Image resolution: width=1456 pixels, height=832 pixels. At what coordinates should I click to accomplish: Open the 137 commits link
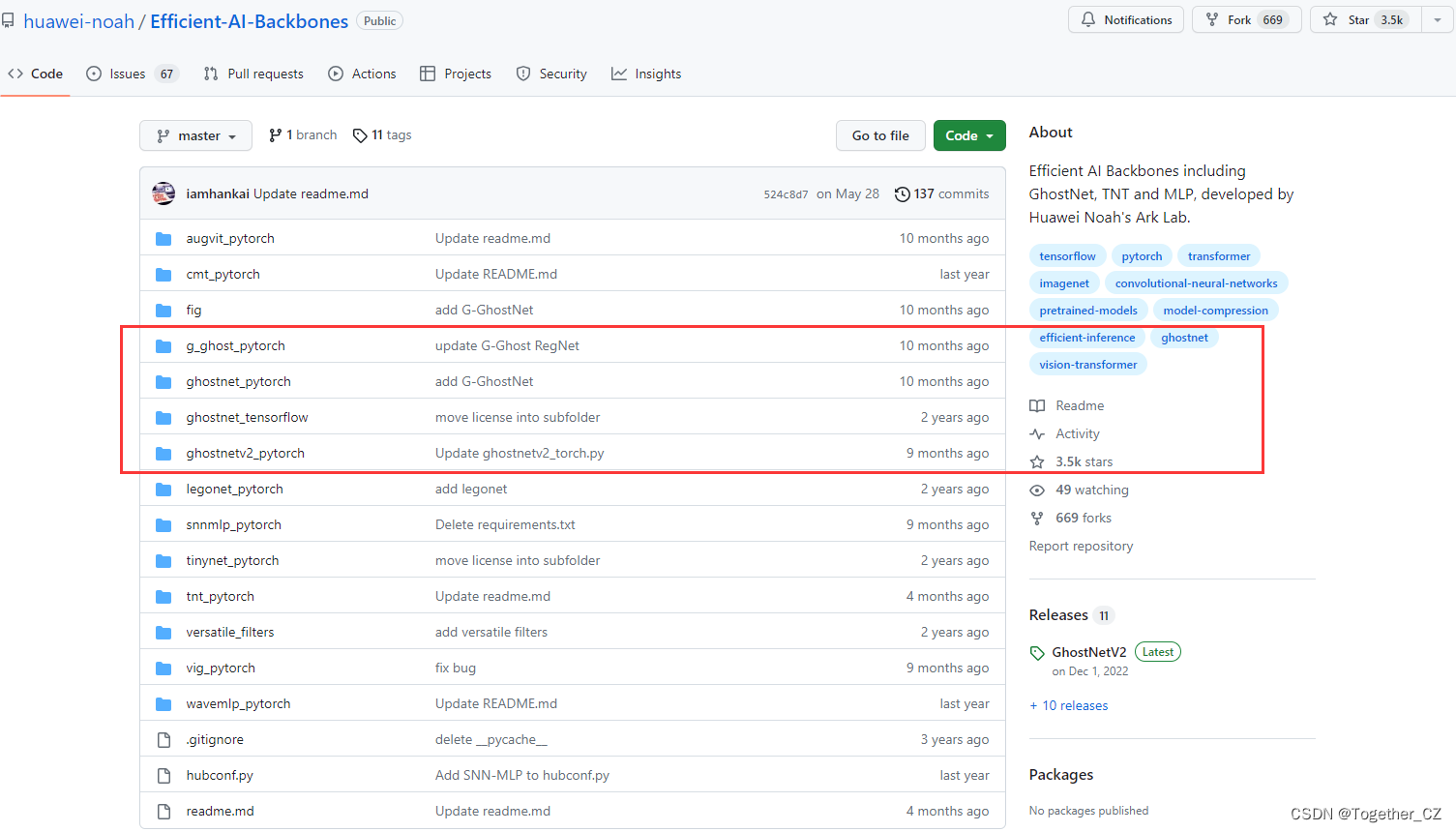point(941,194)
